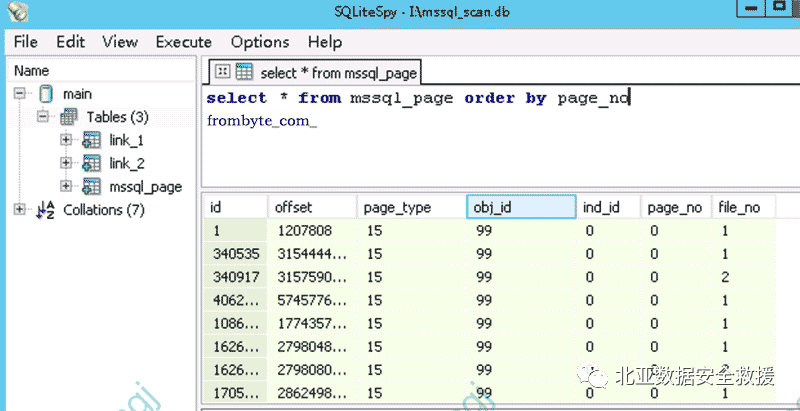Click the small square icon on query tab
This screenshot has width=800, height=411.
(x=221, y=71)
